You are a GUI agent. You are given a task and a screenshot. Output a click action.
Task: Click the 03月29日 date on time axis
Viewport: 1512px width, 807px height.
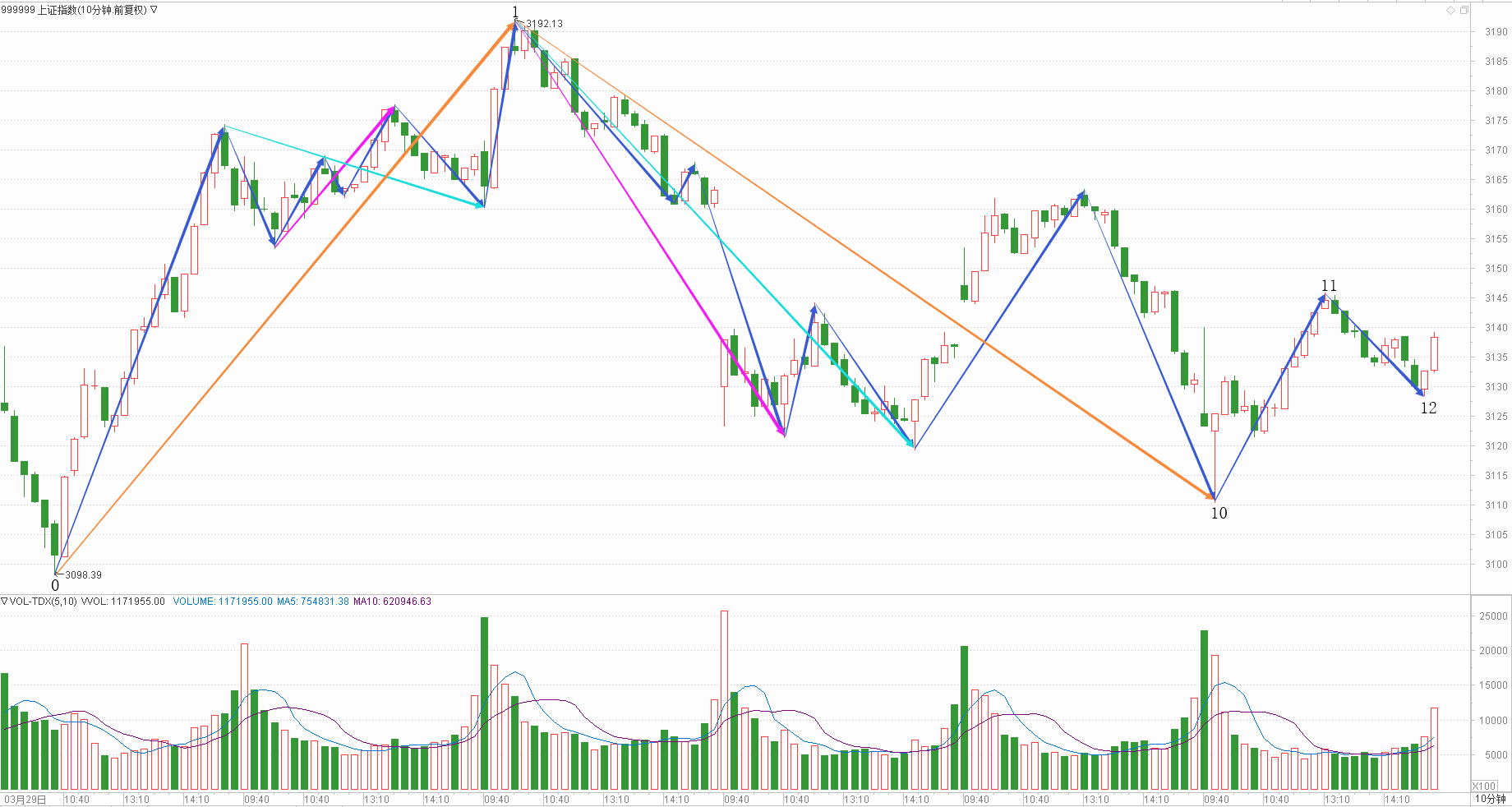click(25, 799)
